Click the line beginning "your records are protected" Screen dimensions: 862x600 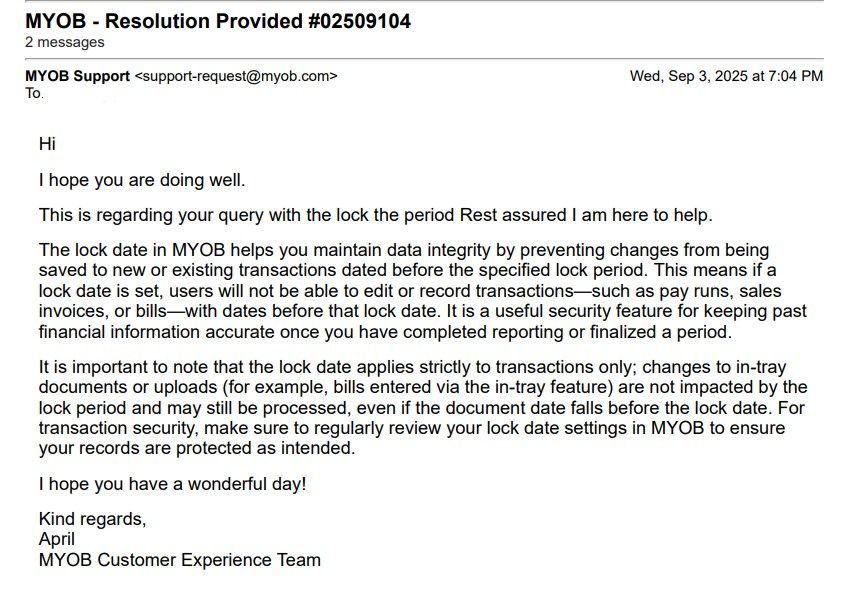[x=196, y=448]
